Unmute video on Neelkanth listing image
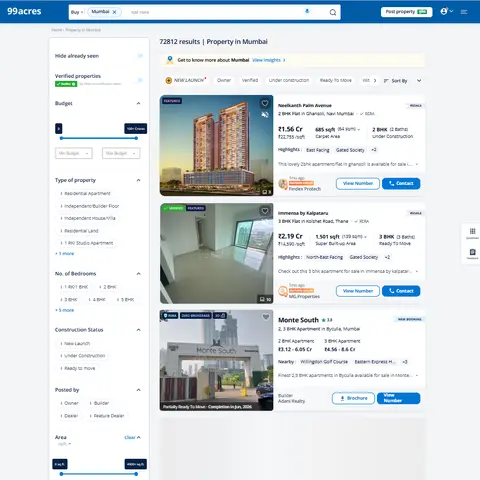The image size is (480, 480). tap(265, 115)
